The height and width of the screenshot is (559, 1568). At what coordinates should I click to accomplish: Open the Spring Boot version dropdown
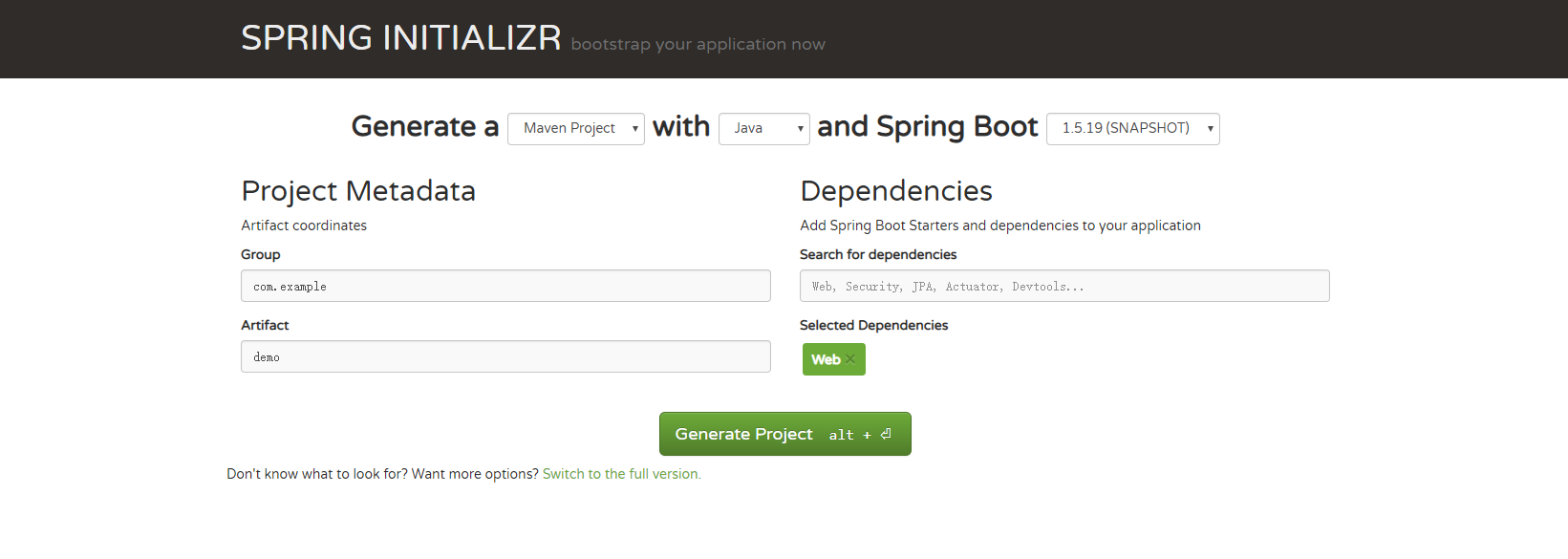[x=1133, y=128]
